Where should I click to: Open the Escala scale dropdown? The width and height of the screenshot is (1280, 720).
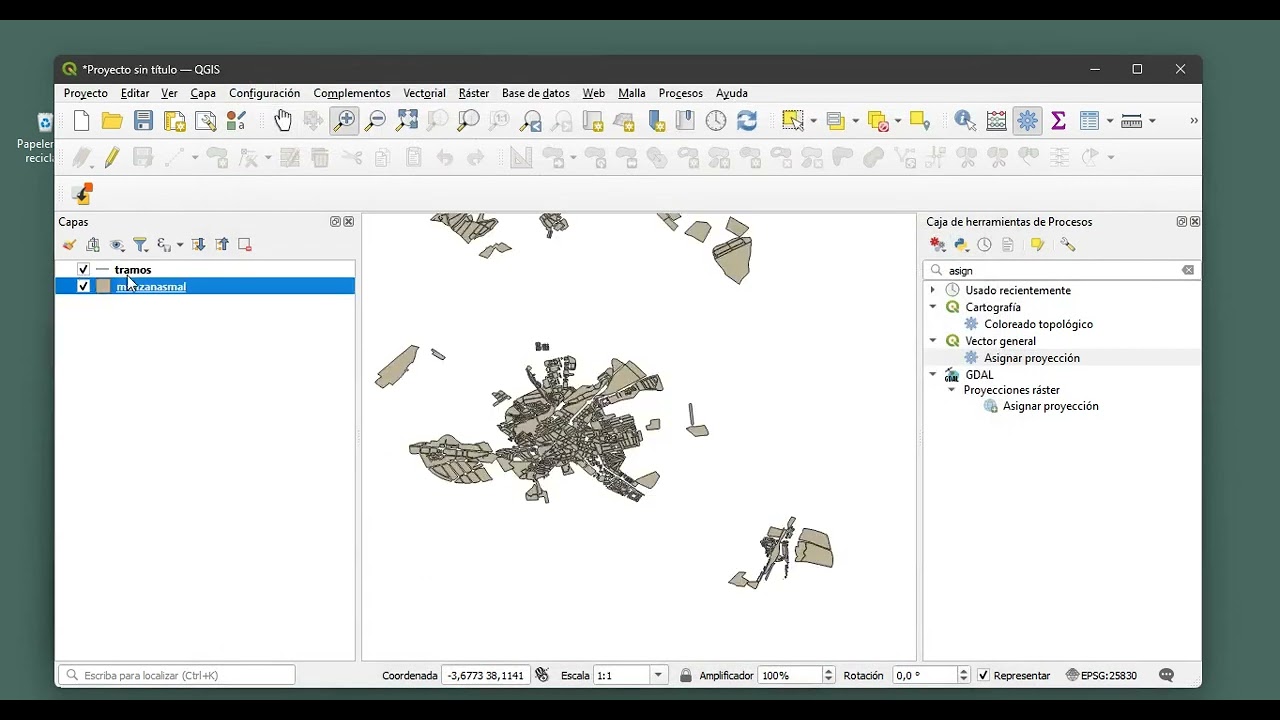point(658,675)
